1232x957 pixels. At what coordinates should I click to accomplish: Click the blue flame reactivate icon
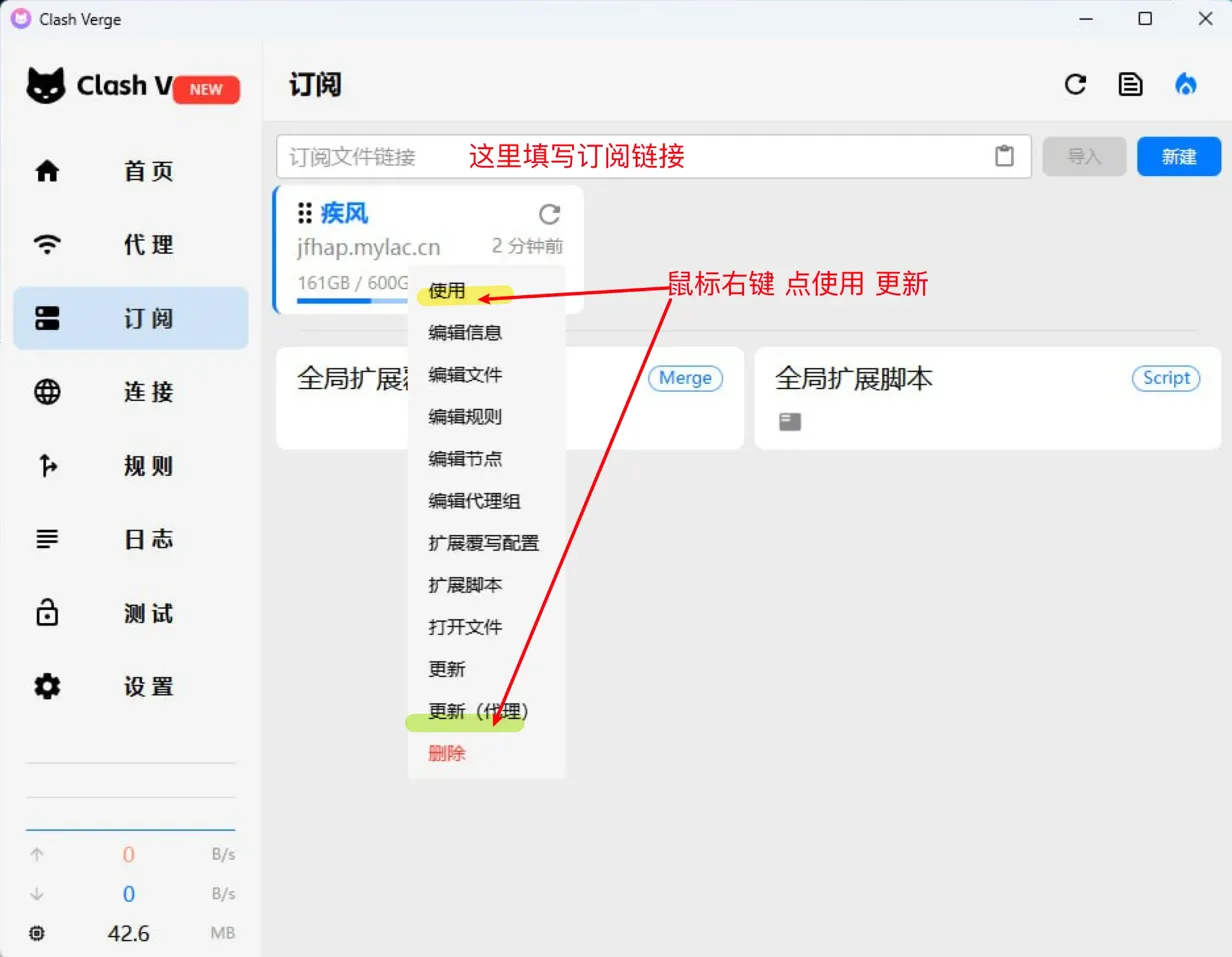click(1185, 85)
